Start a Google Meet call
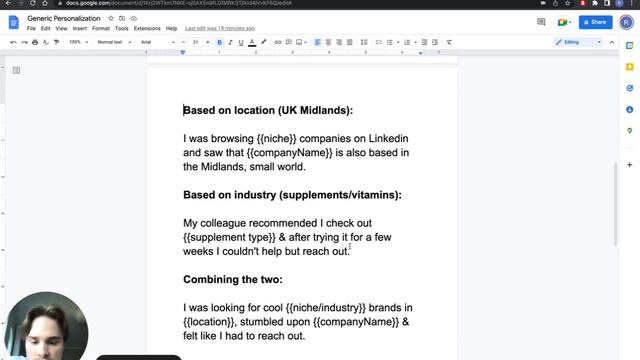The height and width of the screenshot is (360, 640). coord(564,22)
